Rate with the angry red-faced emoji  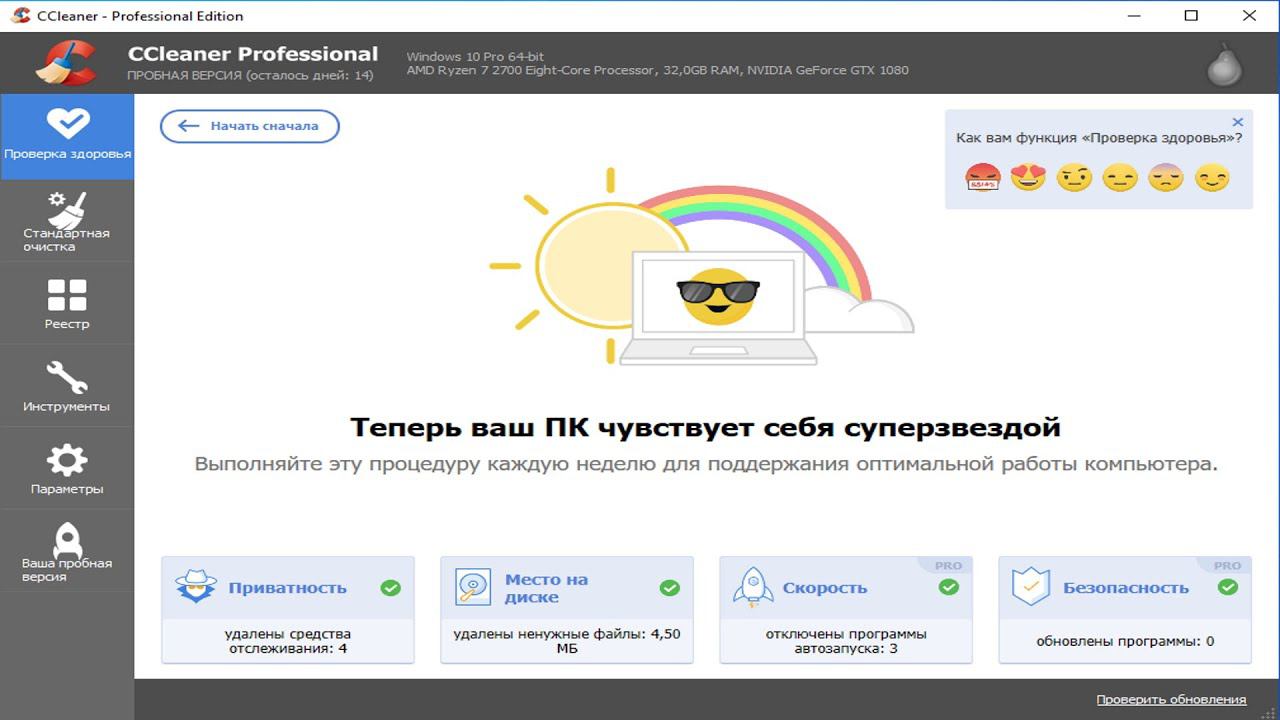pos(982,178)
